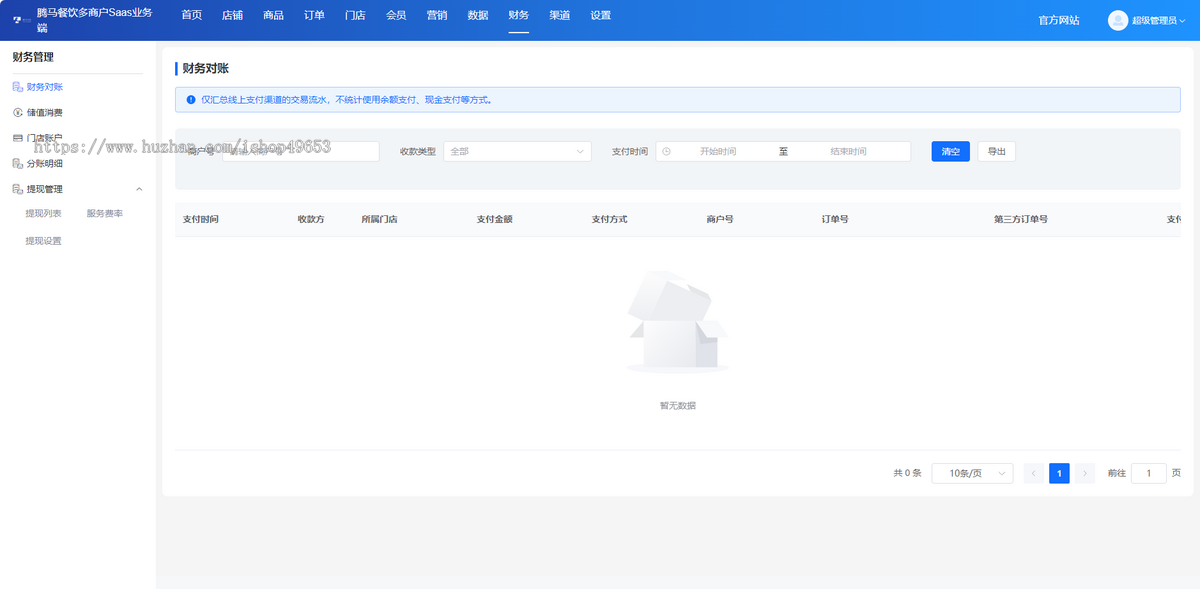Switch to the 营销 navigation tab
Image resolution: width=1200 pixels, height=589 pixels.
(437, 16)
